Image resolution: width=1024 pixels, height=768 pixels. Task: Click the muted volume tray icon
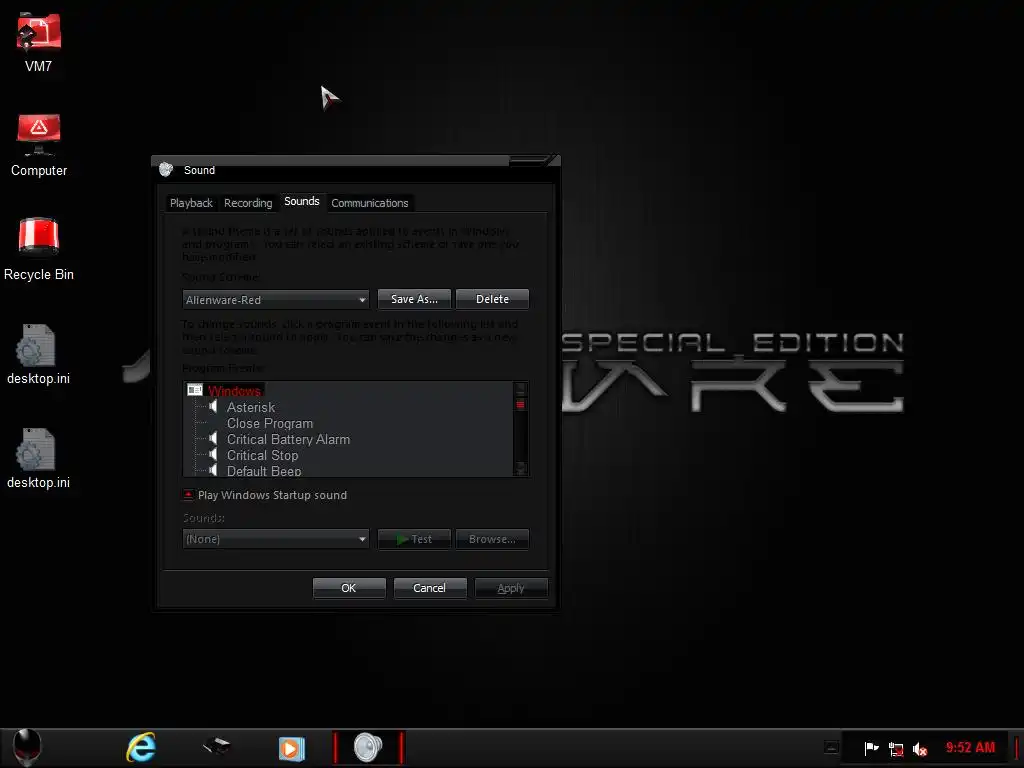tap(920, 749)
